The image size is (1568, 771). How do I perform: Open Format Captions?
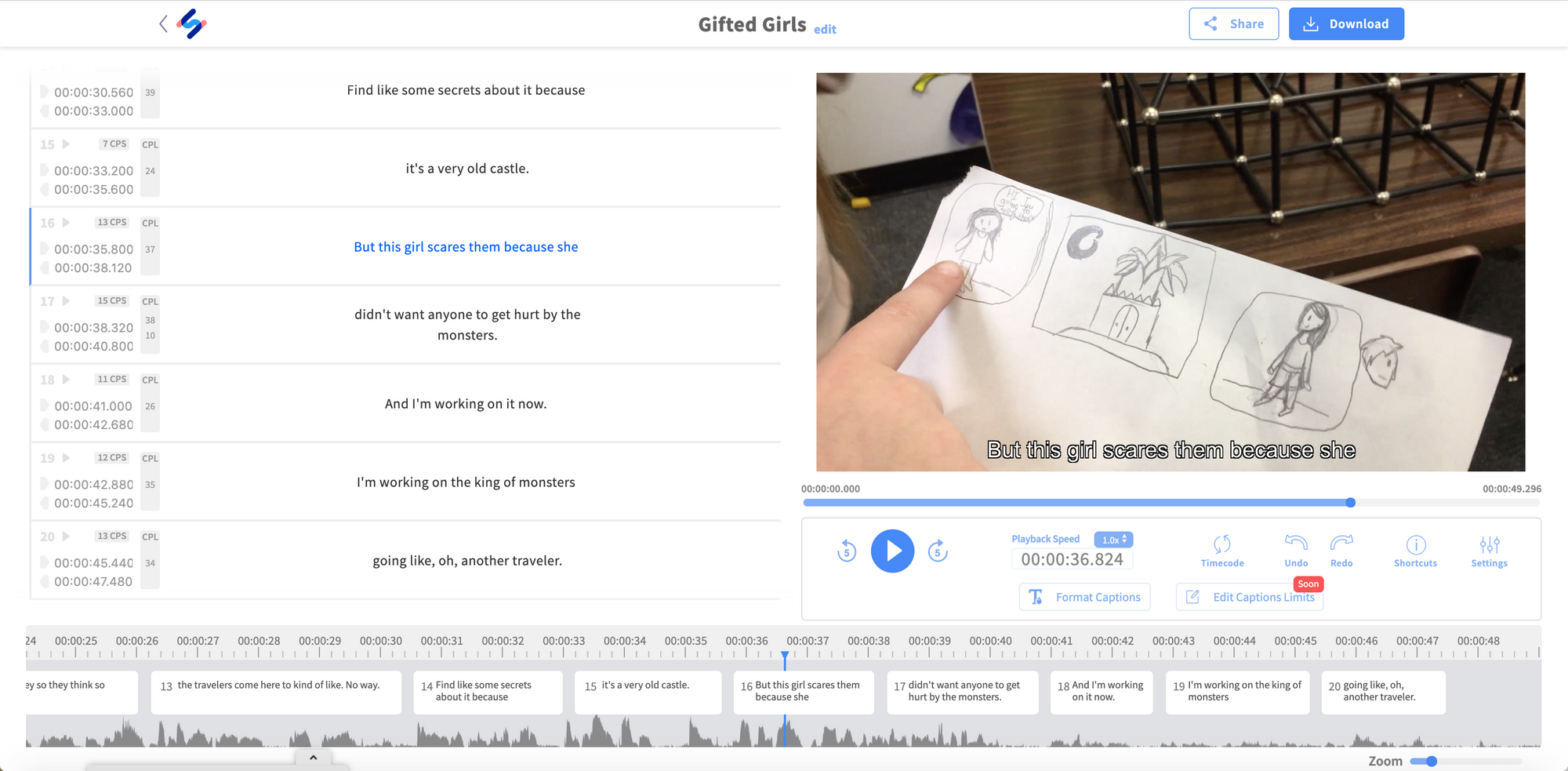pyautogui.click(x=1085, y=597)
